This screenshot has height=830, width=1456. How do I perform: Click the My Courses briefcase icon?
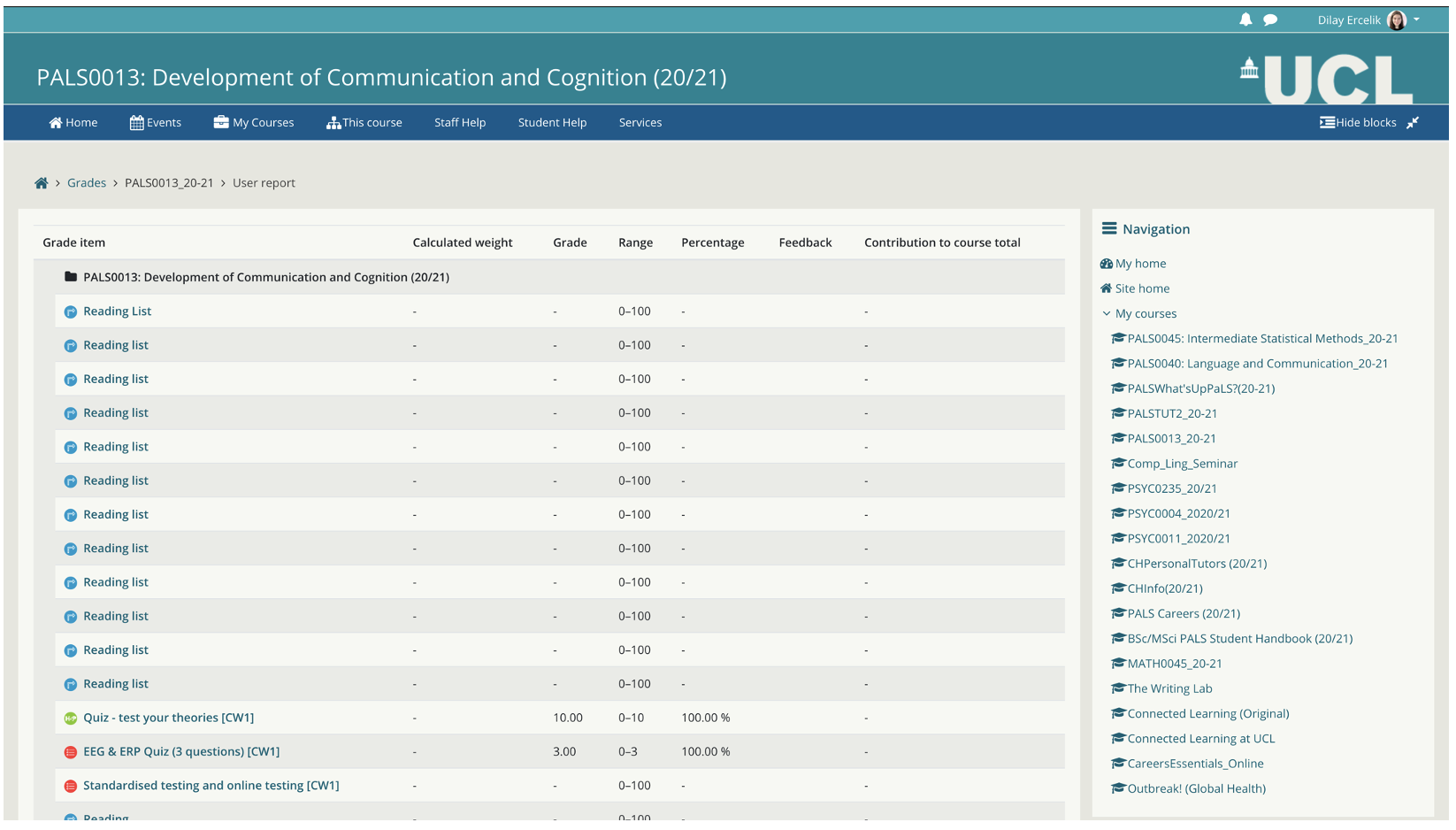[x=221, y=122]
